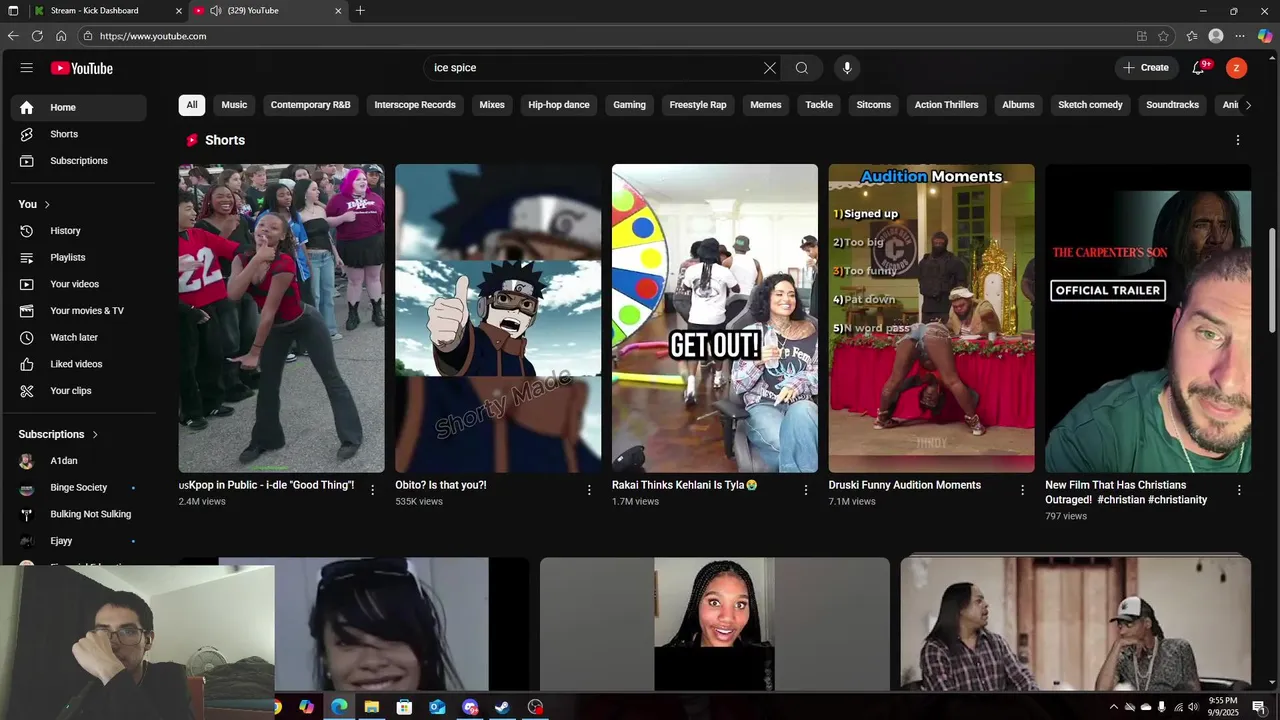The image size is (1280, 720).
Task: Open options for Kpop in Public short
Action: (373, 490)
